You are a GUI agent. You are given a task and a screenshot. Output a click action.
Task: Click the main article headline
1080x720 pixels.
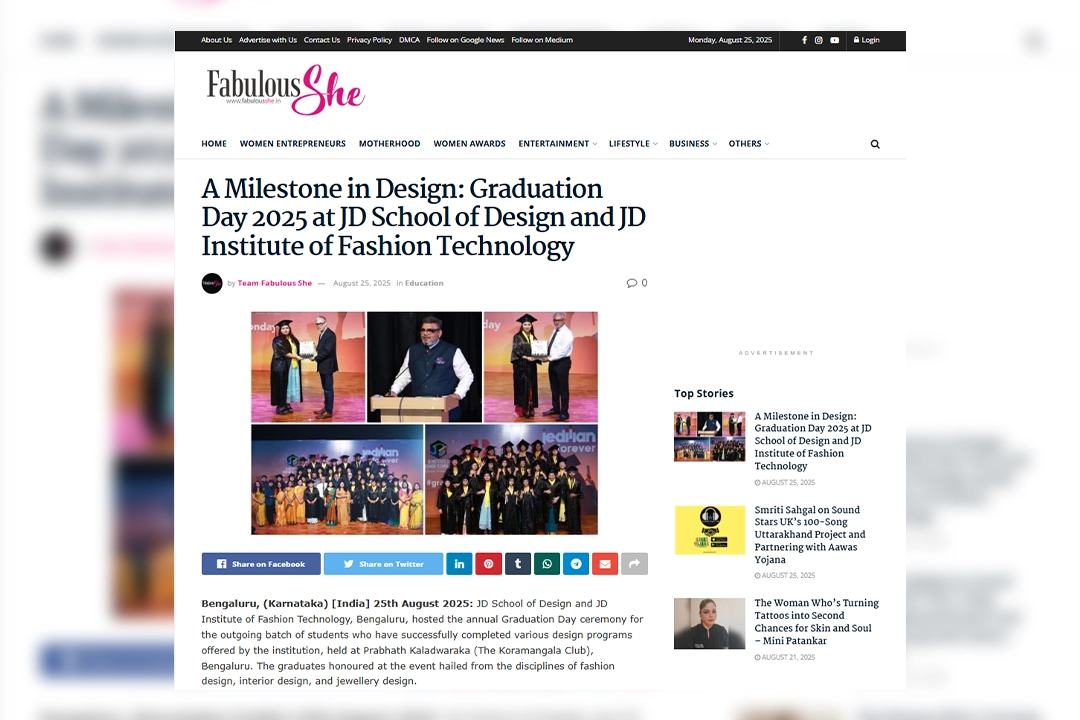coord(424,217)
